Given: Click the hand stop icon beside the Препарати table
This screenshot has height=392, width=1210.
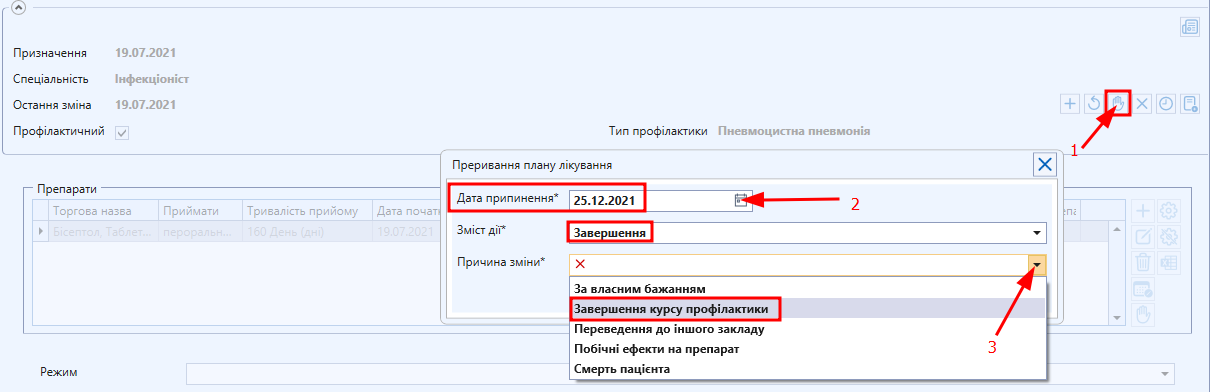Looking at the screenshot, I should point(1143,315).
